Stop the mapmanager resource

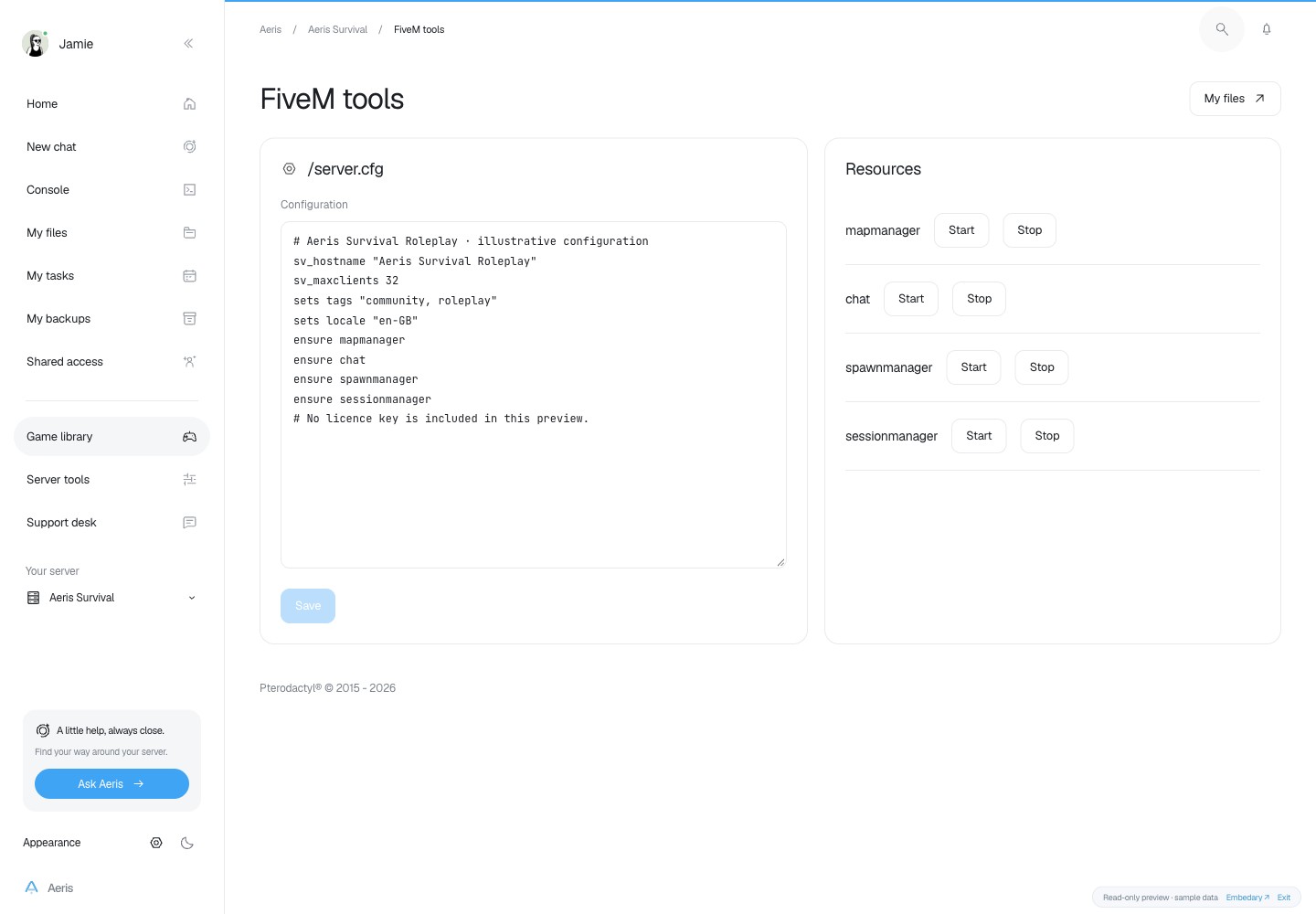click(x=1029, y=230)
